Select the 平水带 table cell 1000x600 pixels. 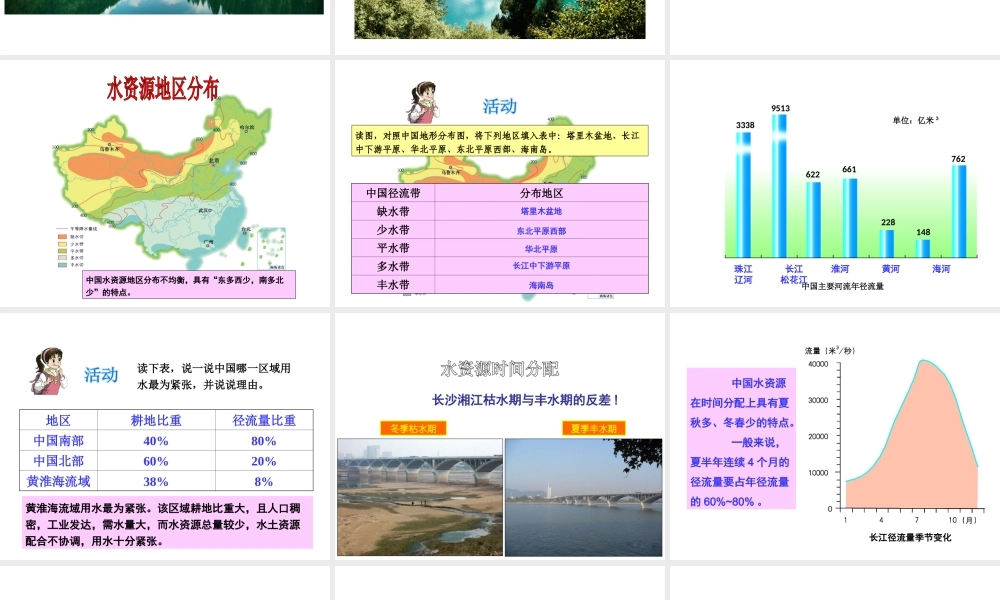(x=393, y=248)
